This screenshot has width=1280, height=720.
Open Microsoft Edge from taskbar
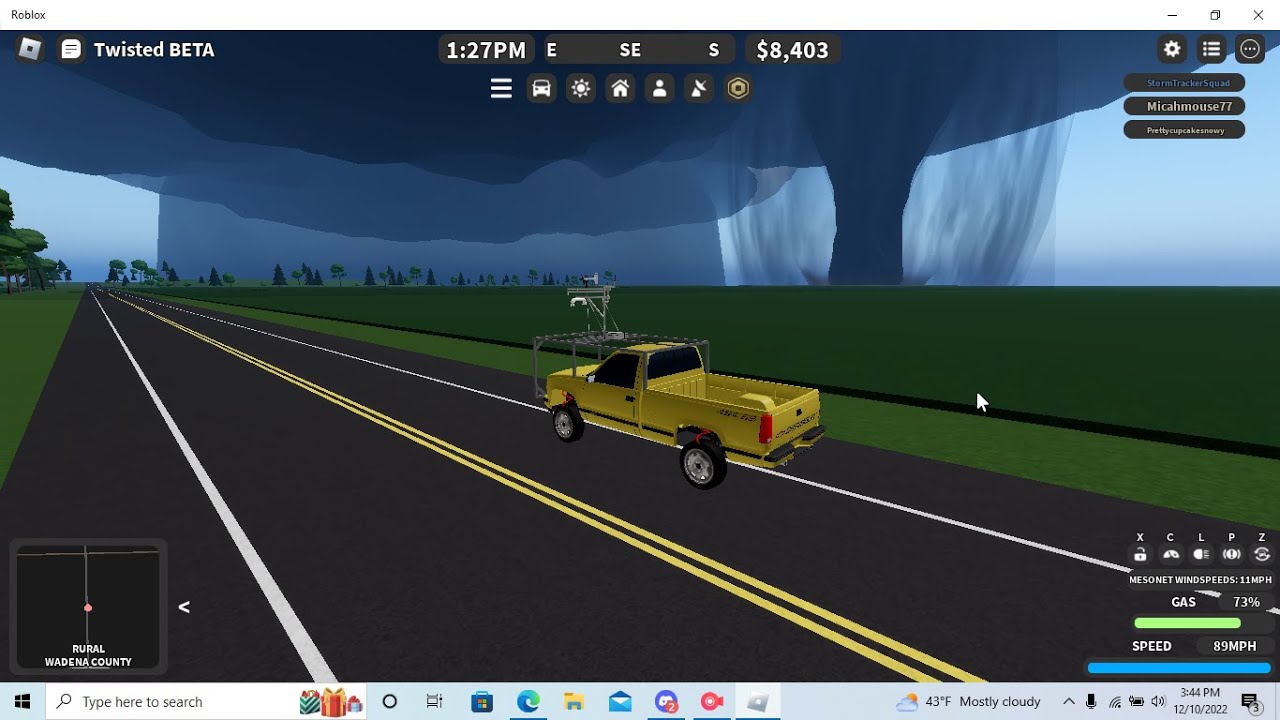tap(528, 702)
